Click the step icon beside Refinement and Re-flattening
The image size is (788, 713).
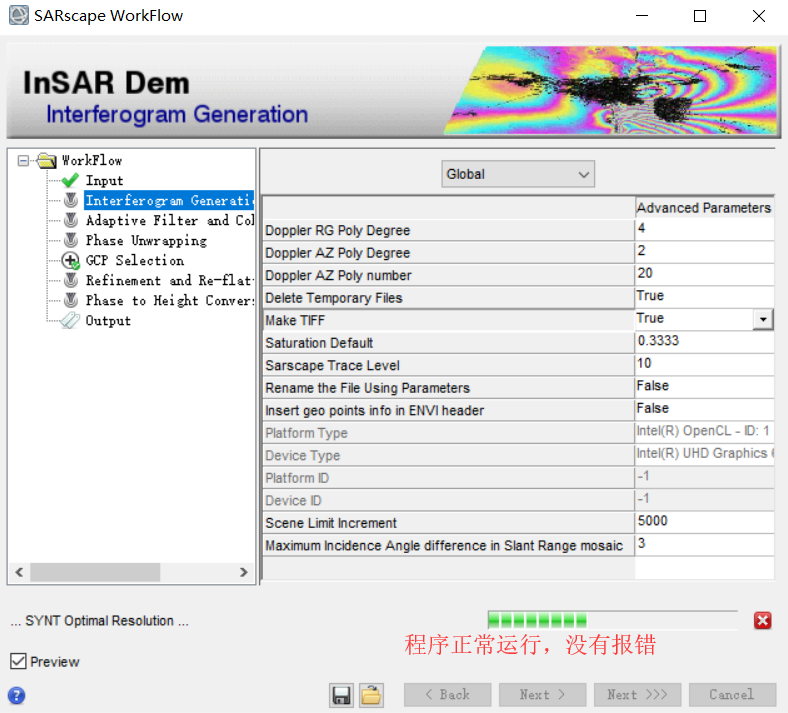pos(71,280)
